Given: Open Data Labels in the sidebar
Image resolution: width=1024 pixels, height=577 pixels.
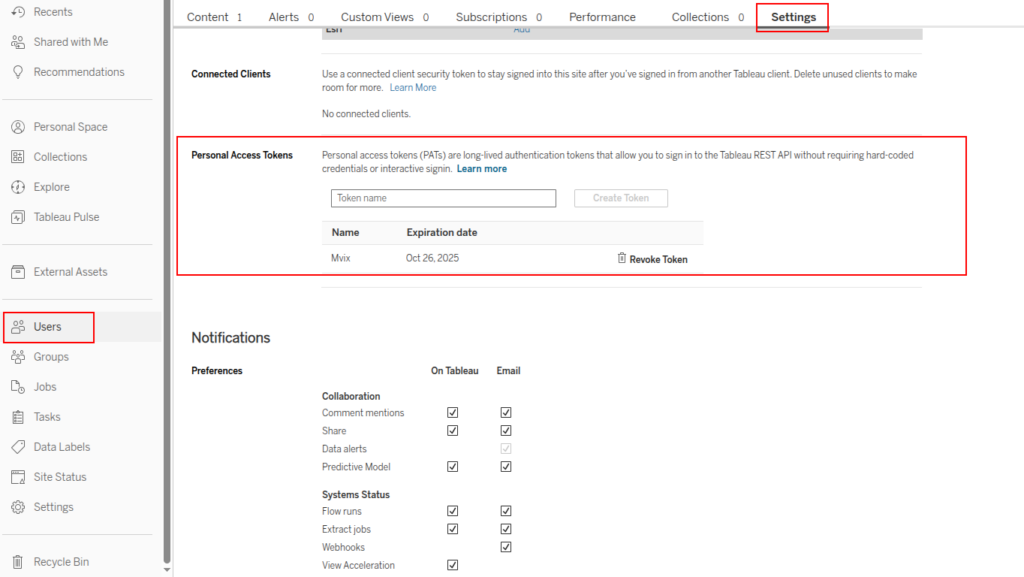Looking at the screenshot, I should 62,446.
